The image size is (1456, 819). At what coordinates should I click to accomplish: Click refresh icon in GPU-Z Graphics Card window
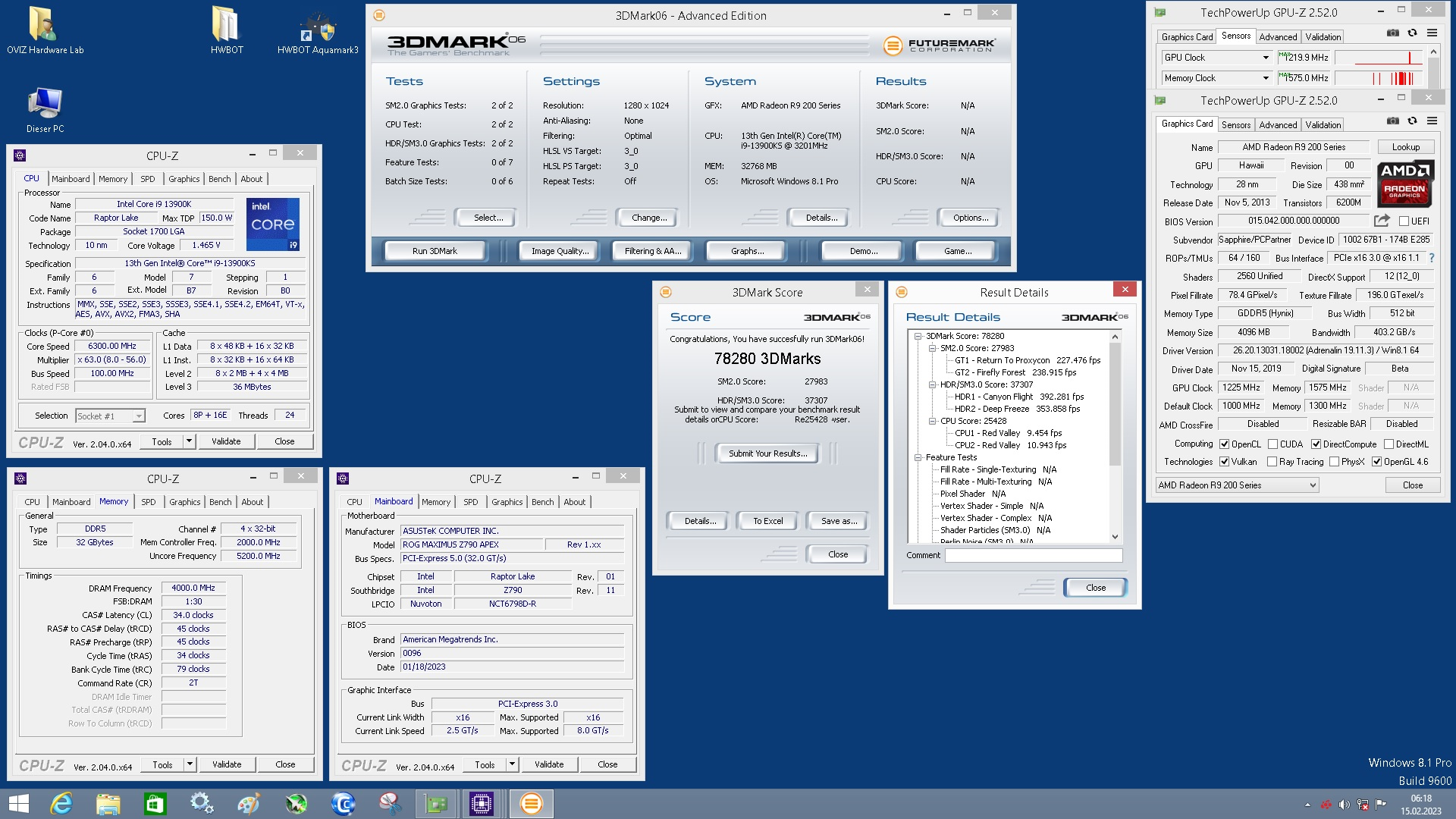coord(1412,121)
